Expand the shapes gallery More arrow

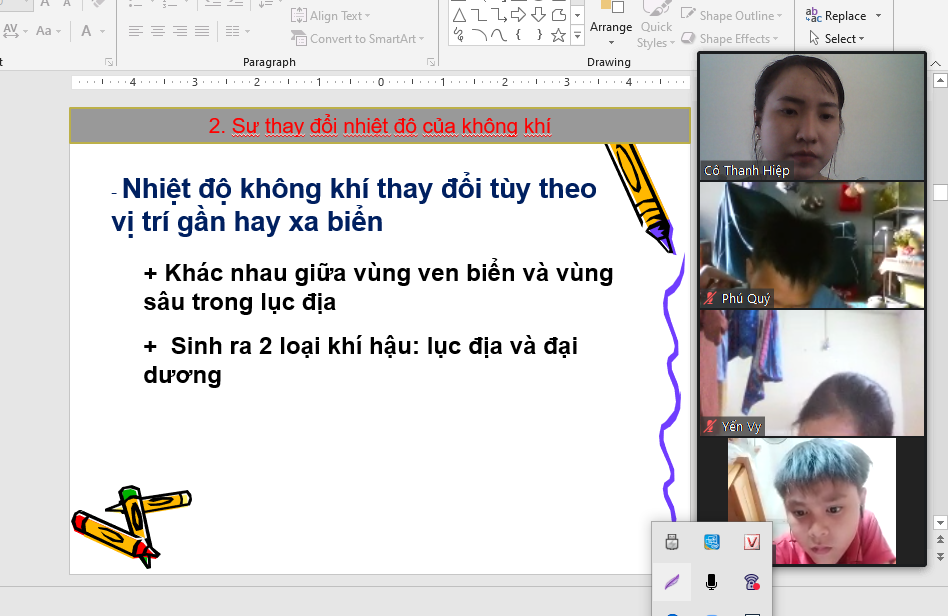point(577,36)
